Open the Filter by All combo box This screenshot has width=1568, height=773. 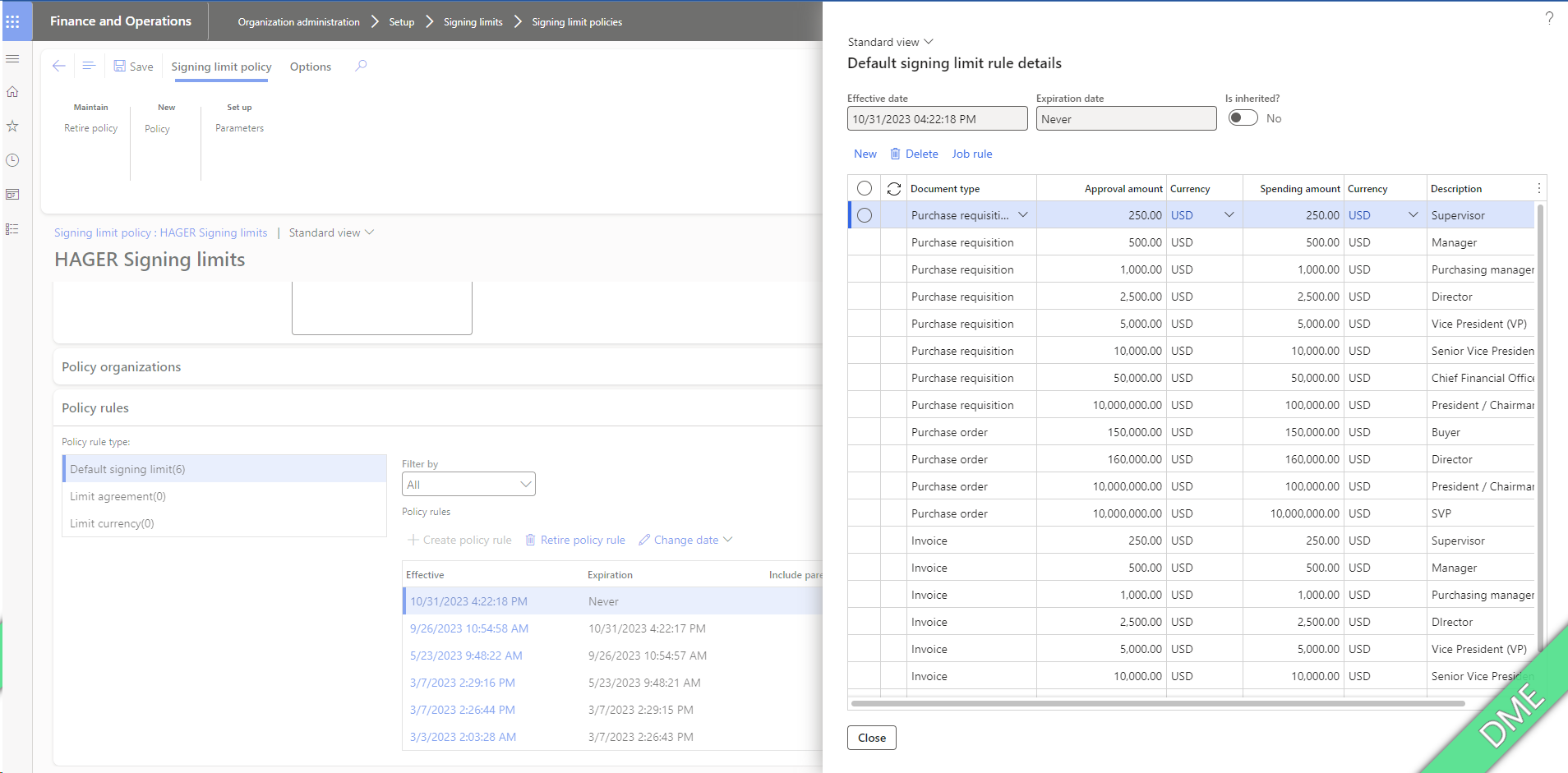[x=468, y=484]
